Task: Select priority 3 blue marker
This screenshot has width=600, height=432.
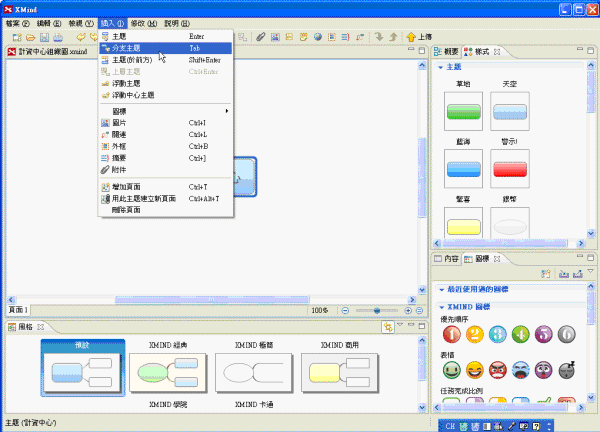Action: click(x=497, y=334)
